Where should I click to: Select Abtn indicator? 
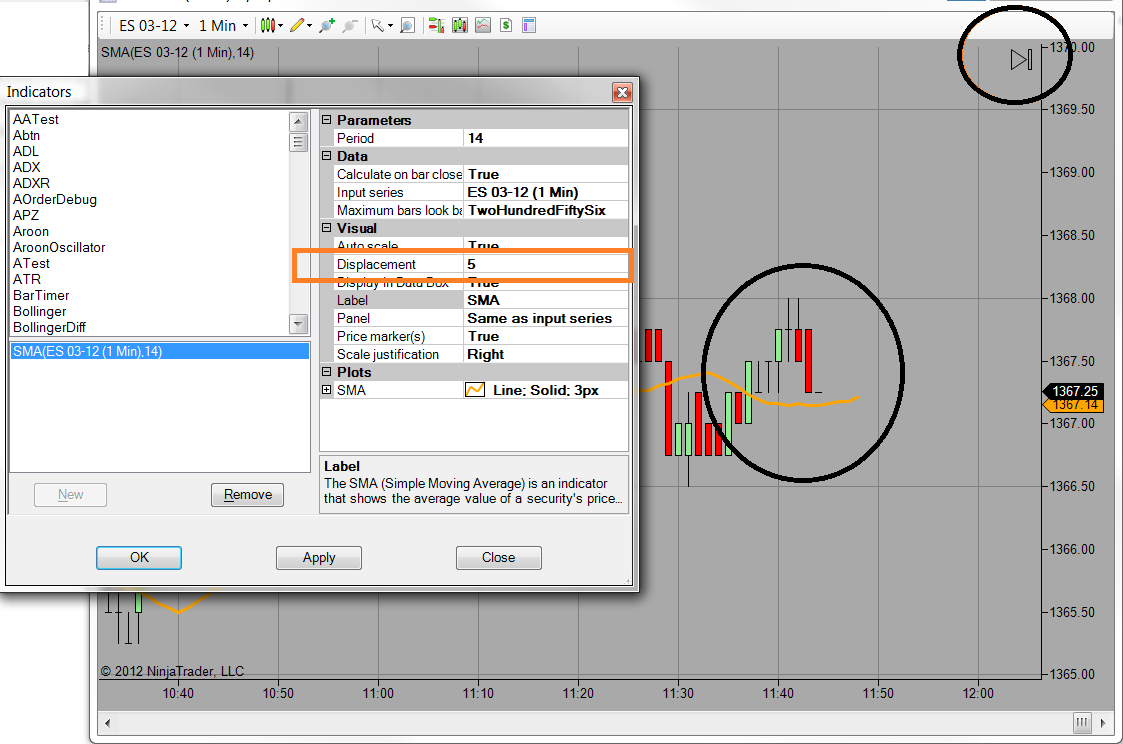coord(26,135)
